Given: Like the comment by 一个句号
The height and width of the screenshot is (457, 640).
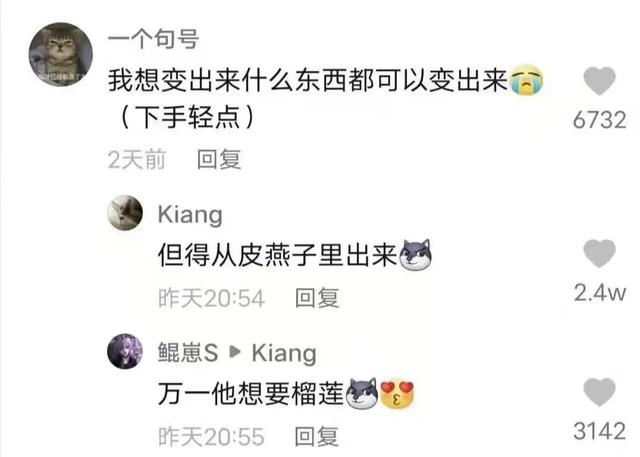Looking at the screenshot, I should tap(599, 81).
